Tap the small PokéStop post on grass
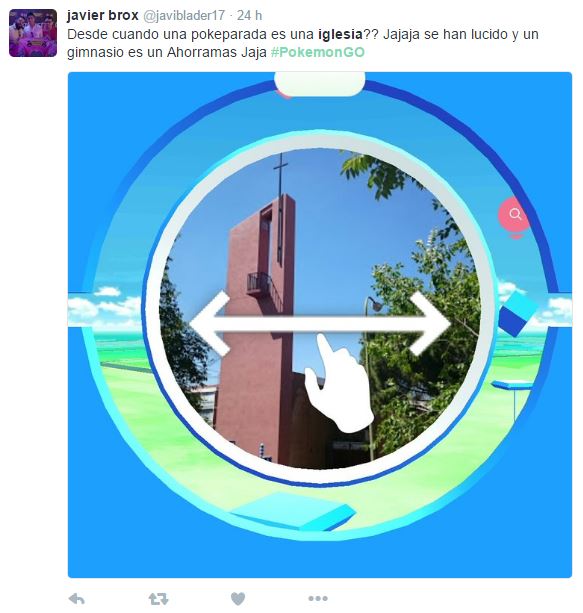 click(x=513, y=399)
